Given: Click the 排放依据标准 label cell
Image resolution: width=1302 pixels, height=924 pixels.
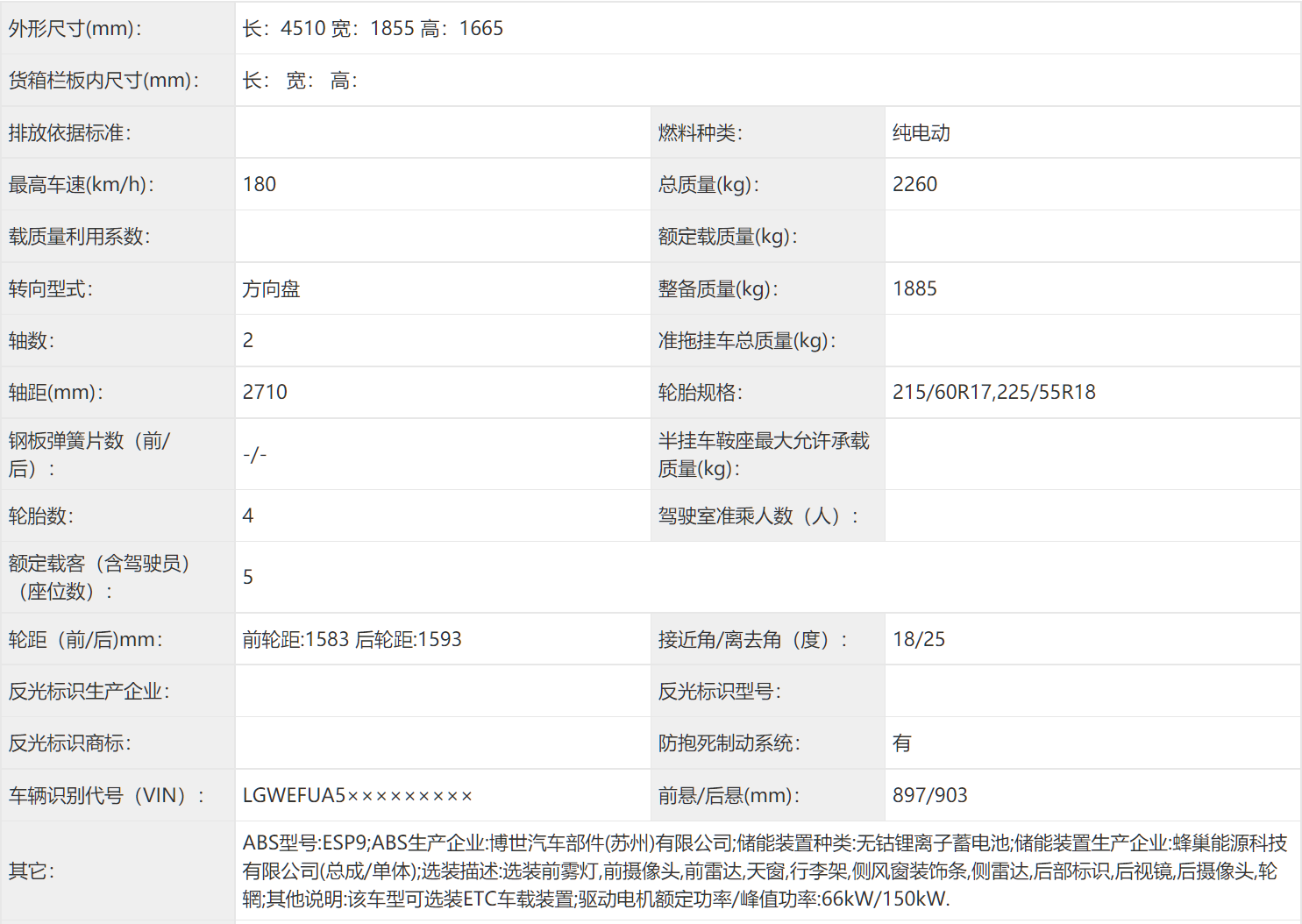Looking at the screenshot, I should point(70,133).
